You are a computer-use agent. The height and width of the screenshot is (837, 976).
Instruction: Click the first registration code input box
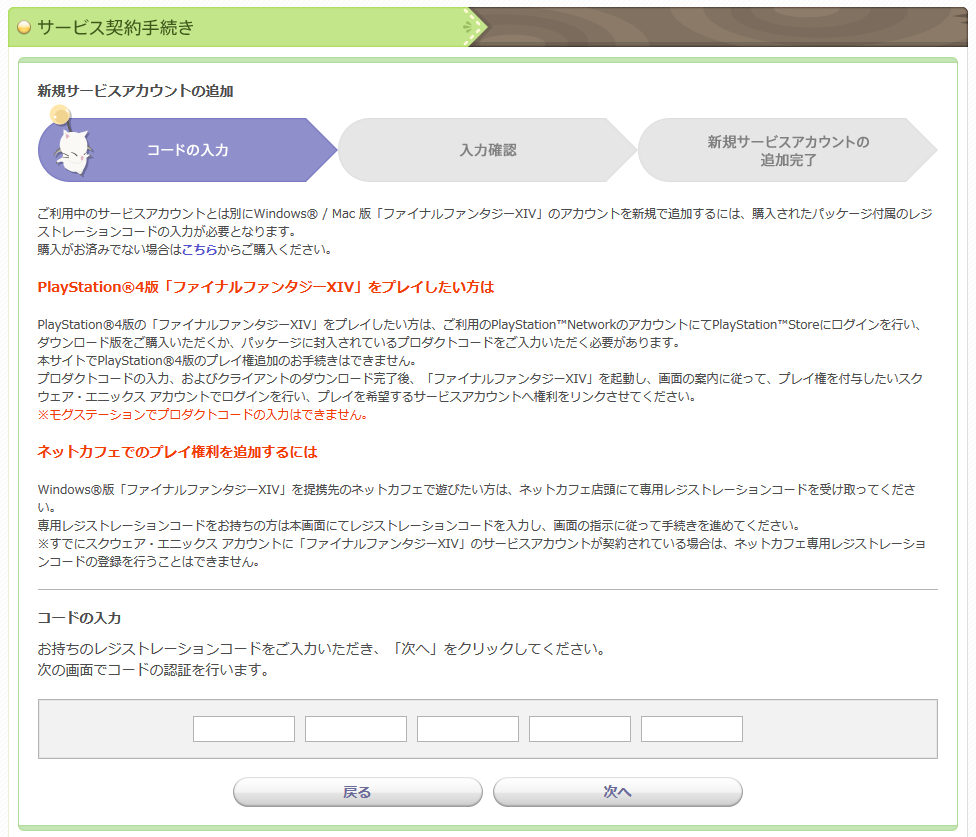243,729
